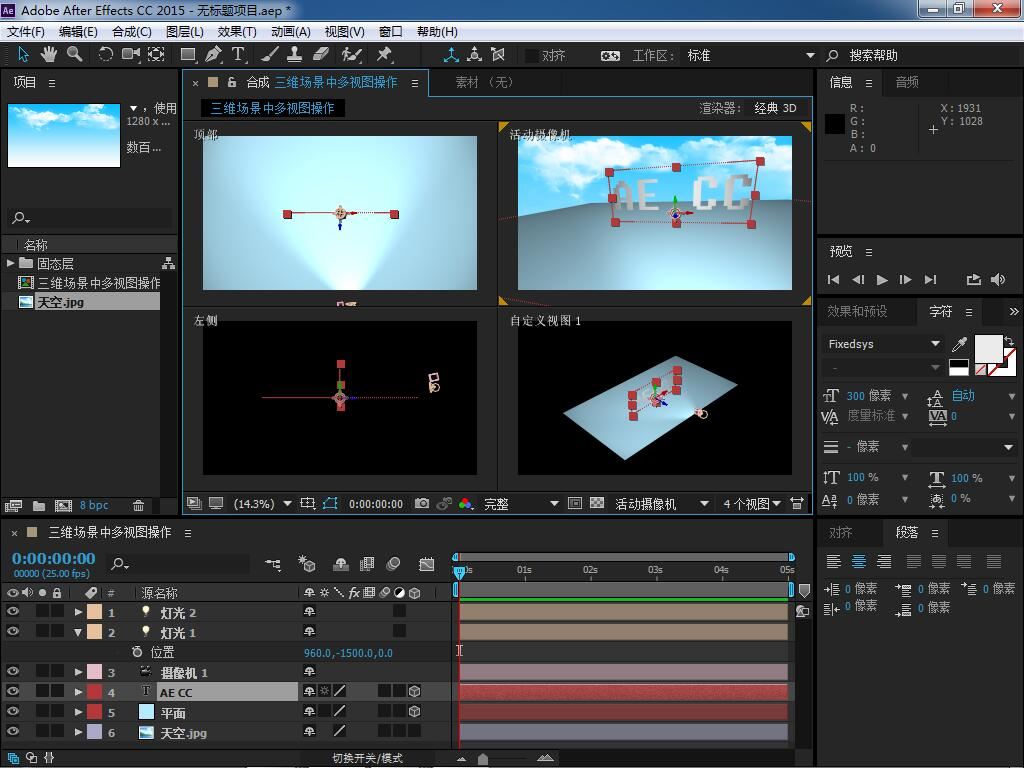Select the Roto Brush tool
Screen dimensions: 1024x768
point(351,55)
